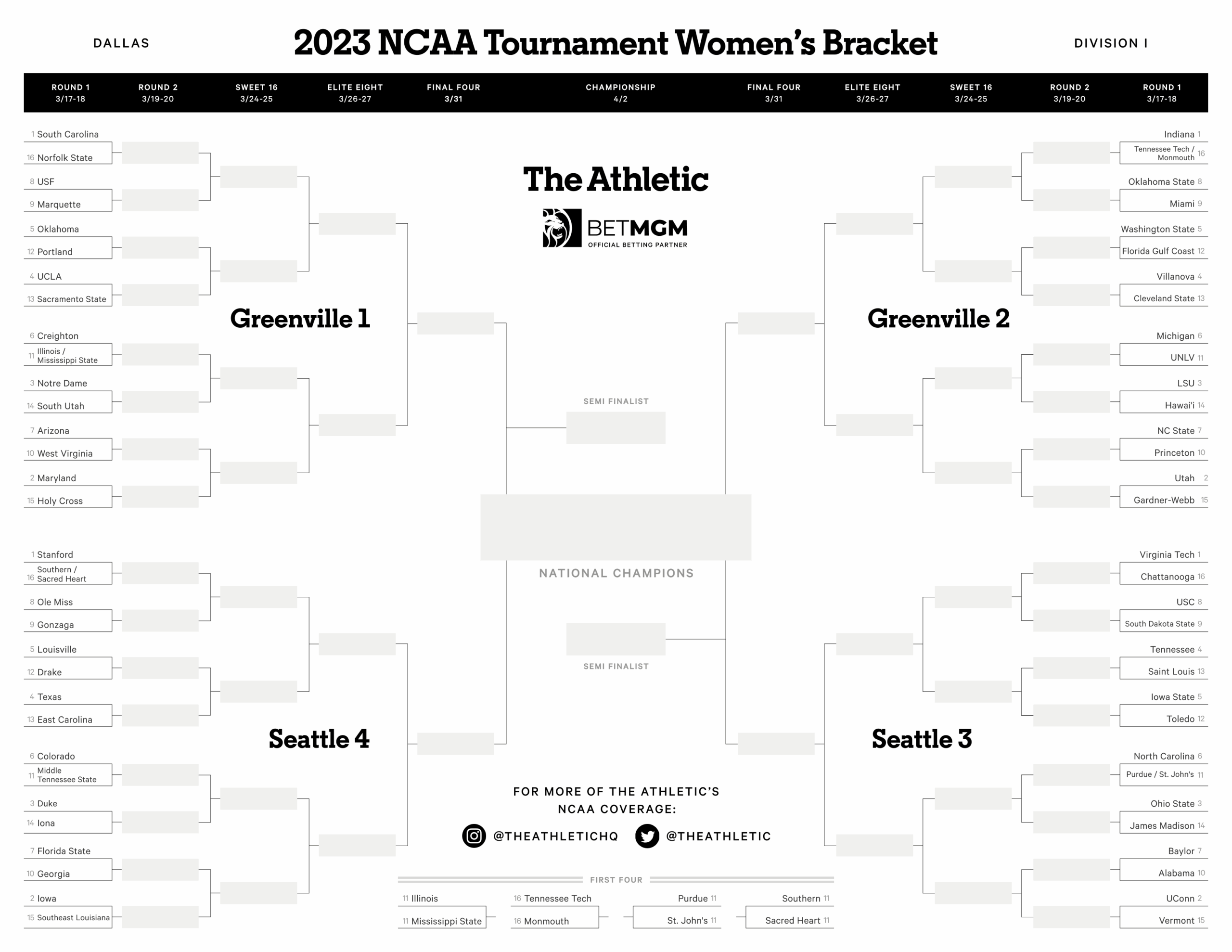Click The Athletic logo text
This screenshot has height=952, width=1232.
(x=616, y=180)
